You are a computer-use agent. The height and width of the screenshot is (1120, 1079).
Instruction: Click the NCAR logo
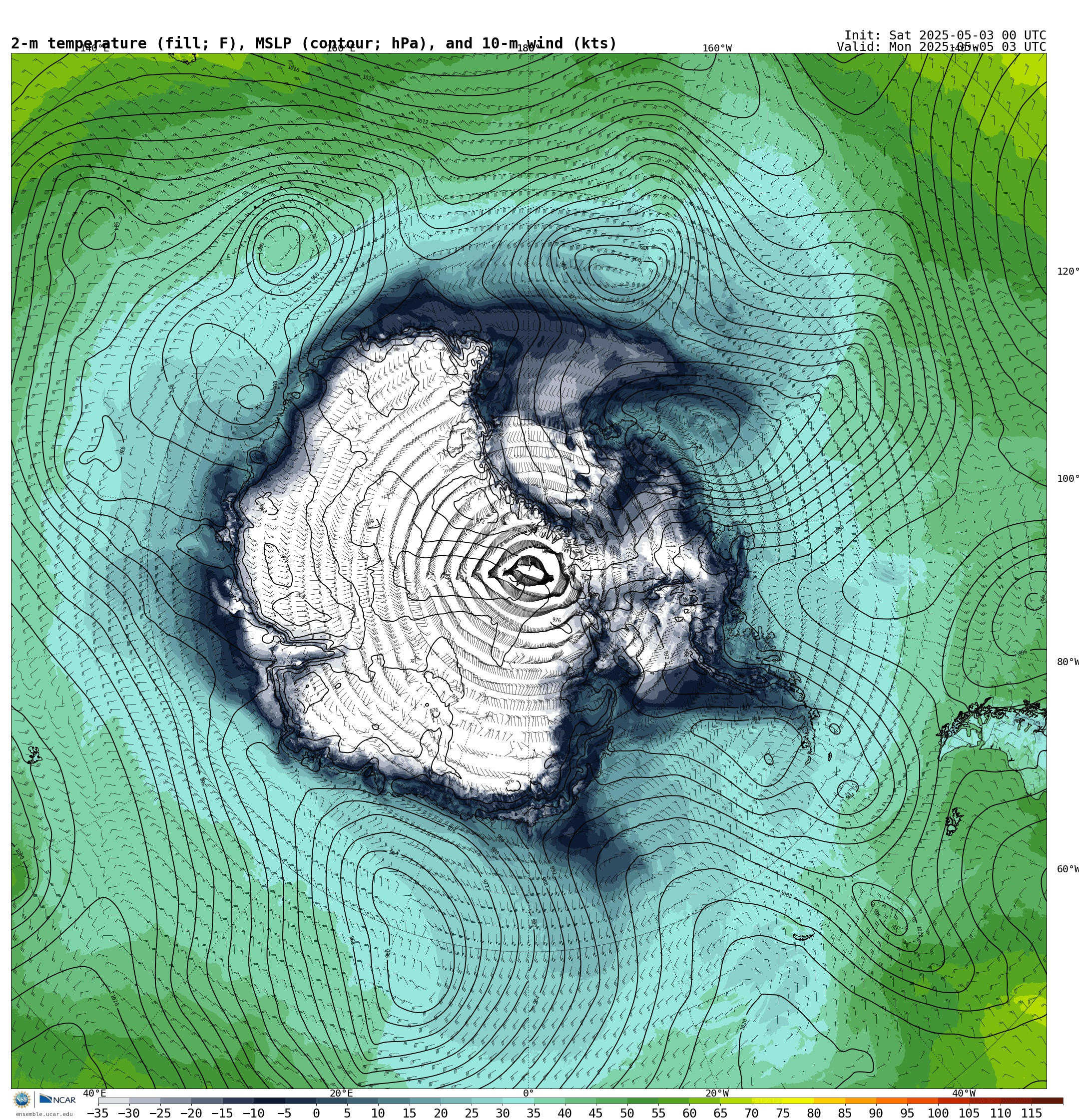coord(58,1099)
